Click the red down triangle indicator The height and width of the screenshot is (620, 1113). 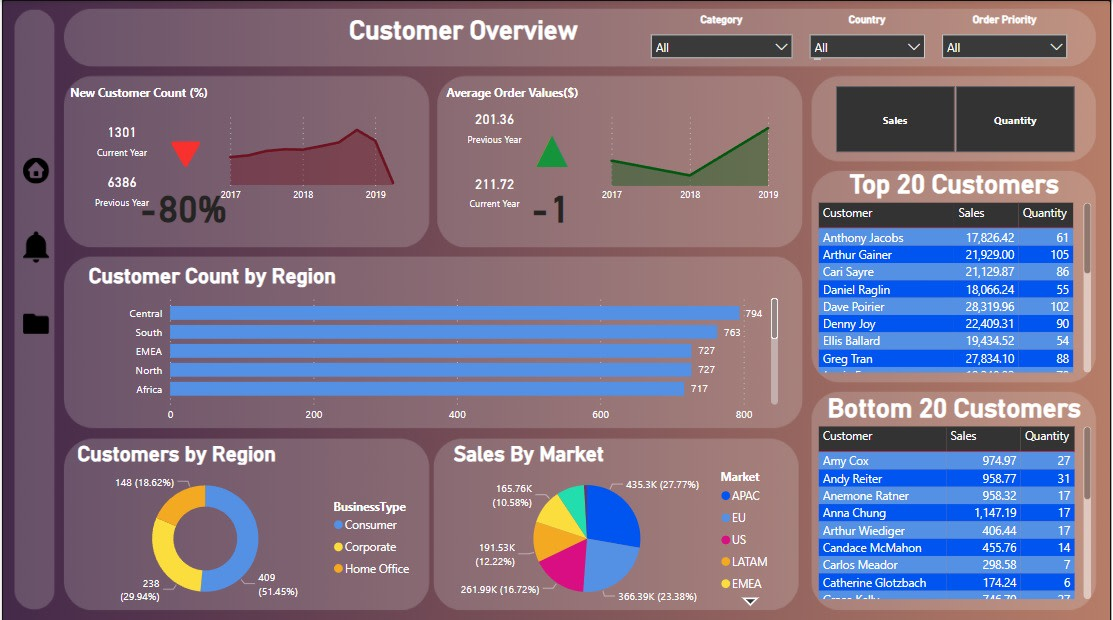(x=186, y=153)
